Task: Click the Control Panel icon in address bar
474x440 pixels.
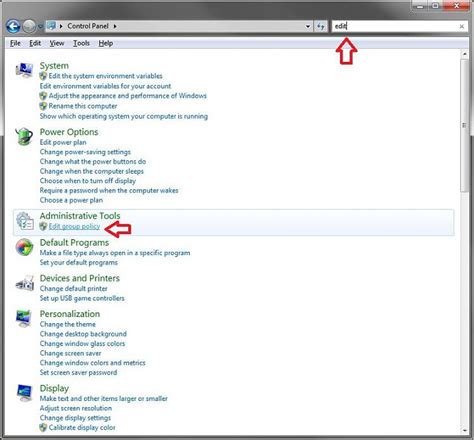Action: [52, 26]
